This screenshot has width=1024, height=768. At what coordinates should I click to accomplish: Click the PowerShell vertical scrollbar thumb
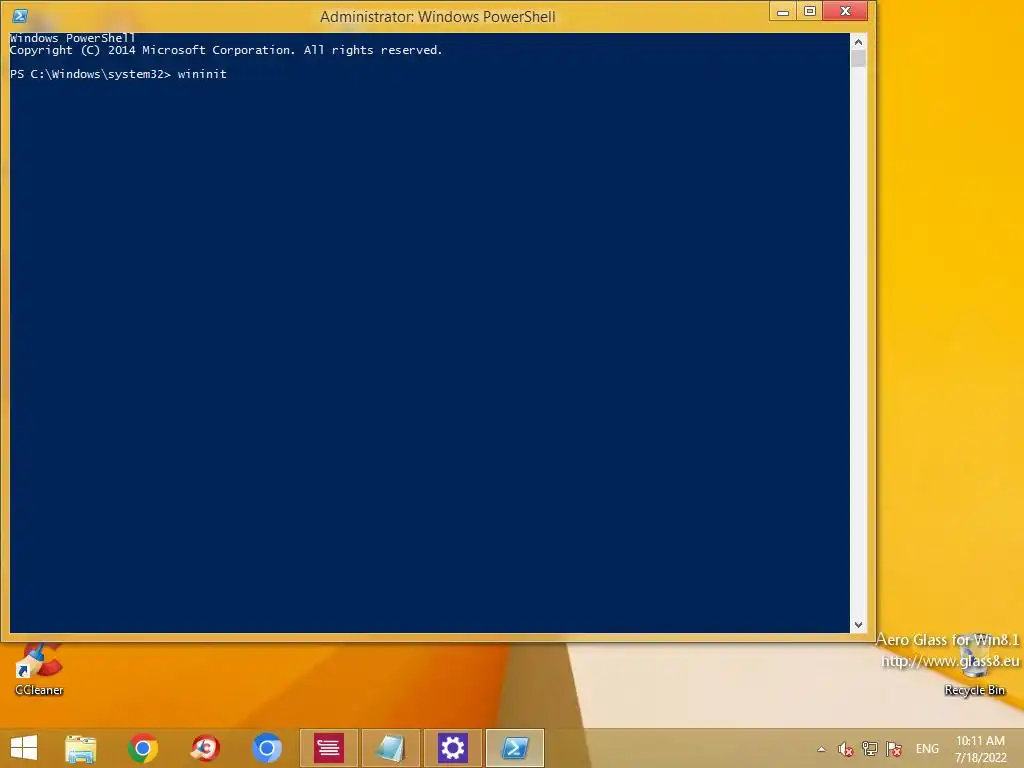click(858, 58)
